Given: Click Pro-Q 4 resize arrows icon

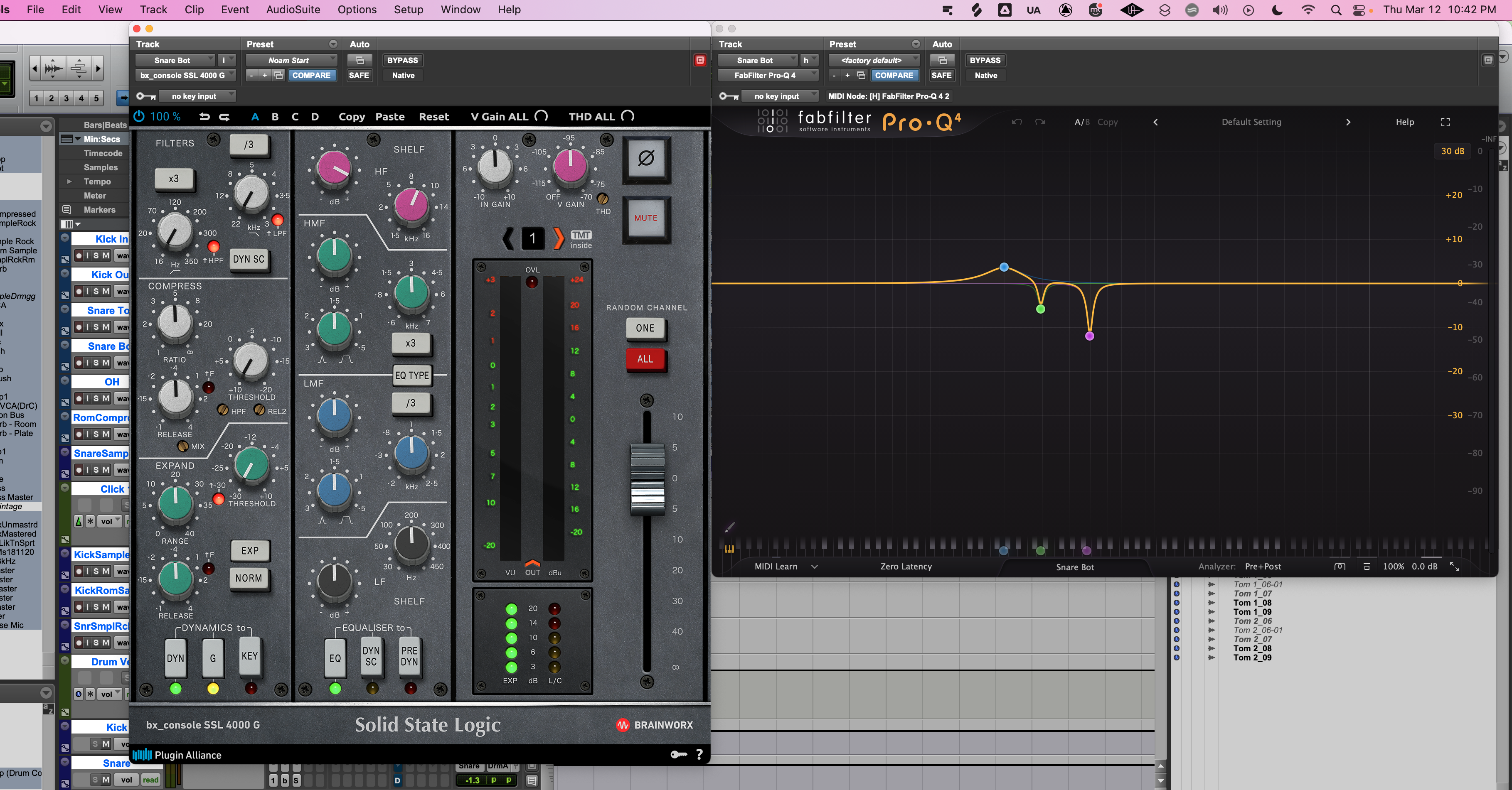Looking at the screenshot, I should pyautogui.click(x=1455, y=567).
